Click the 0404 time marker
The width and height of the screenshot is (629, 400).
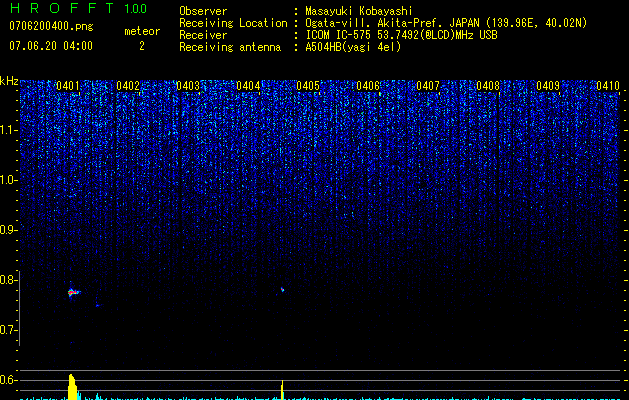coord(248,86)
